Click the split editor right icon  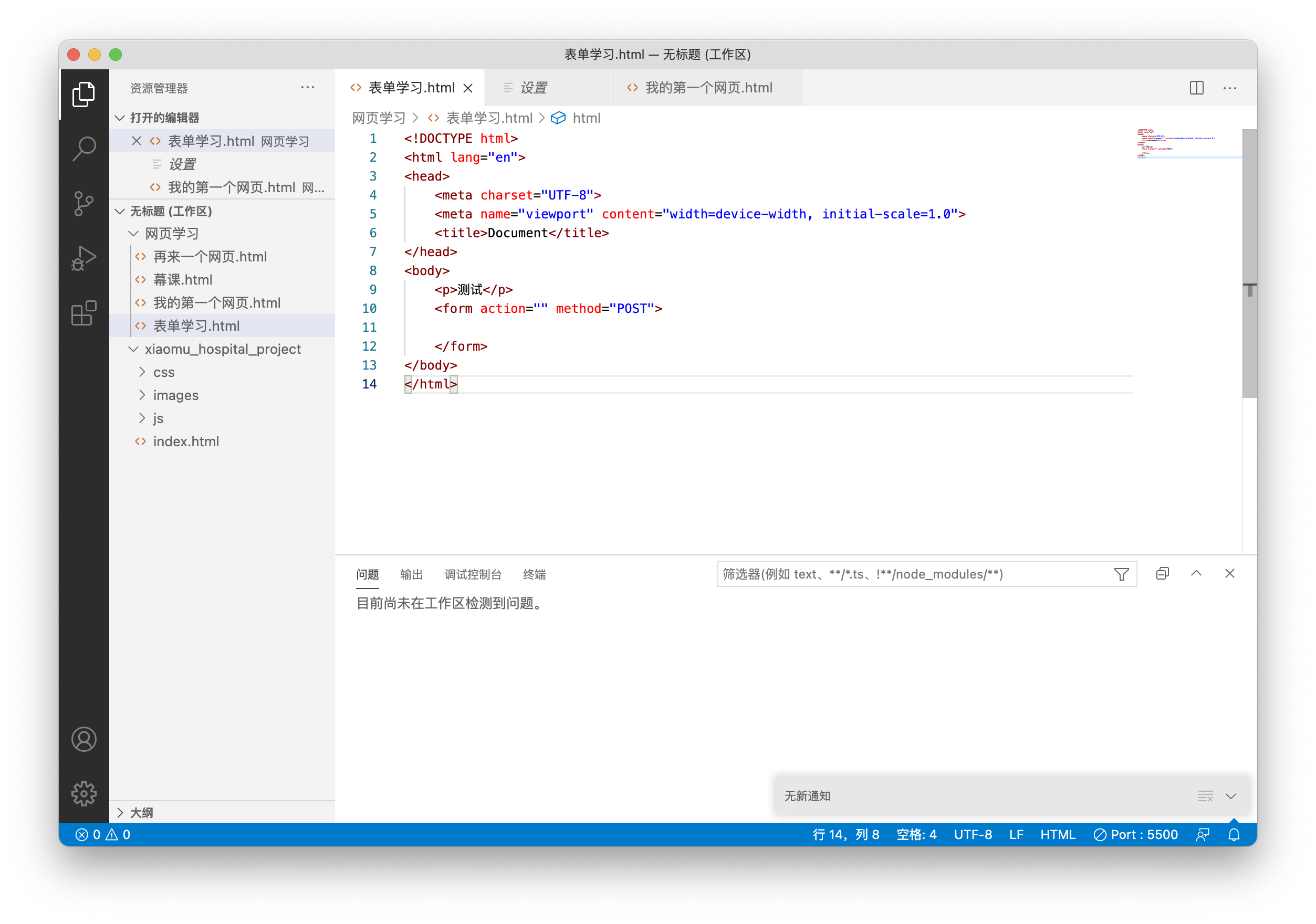click(x=1196, y=88)
